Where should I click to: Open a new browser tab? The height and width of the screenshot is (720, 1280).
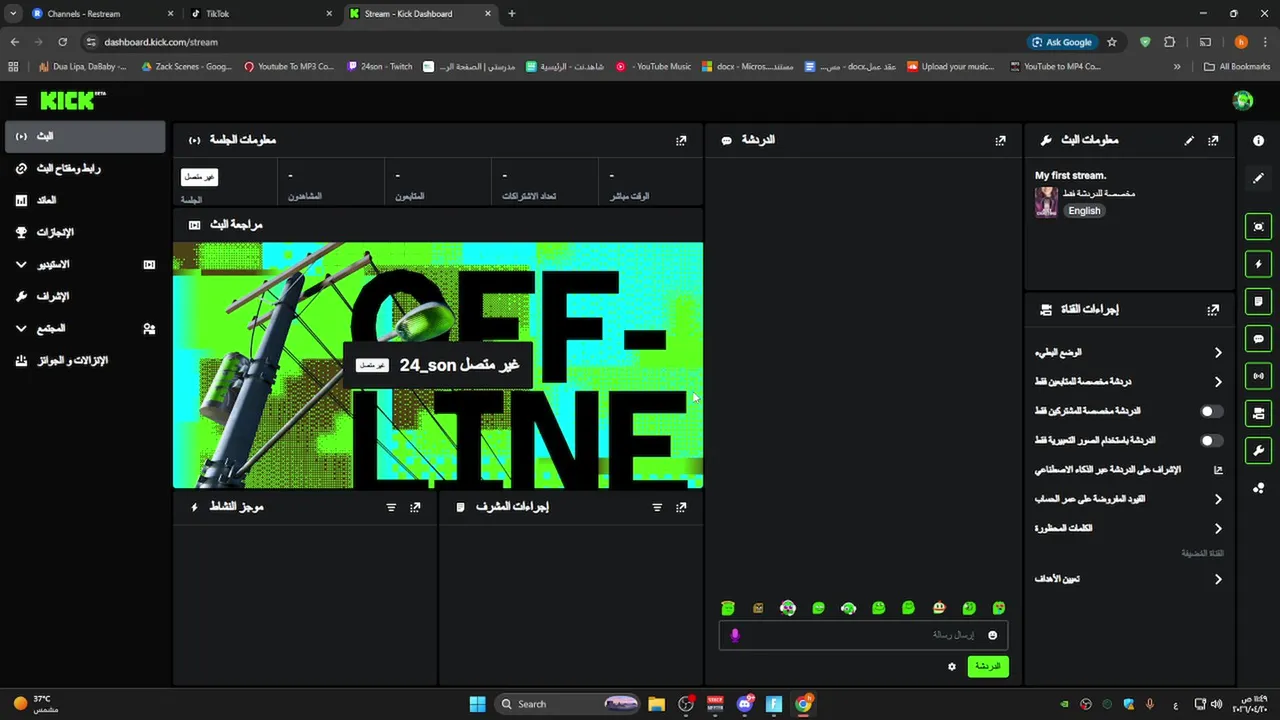[x=512, y=14]
